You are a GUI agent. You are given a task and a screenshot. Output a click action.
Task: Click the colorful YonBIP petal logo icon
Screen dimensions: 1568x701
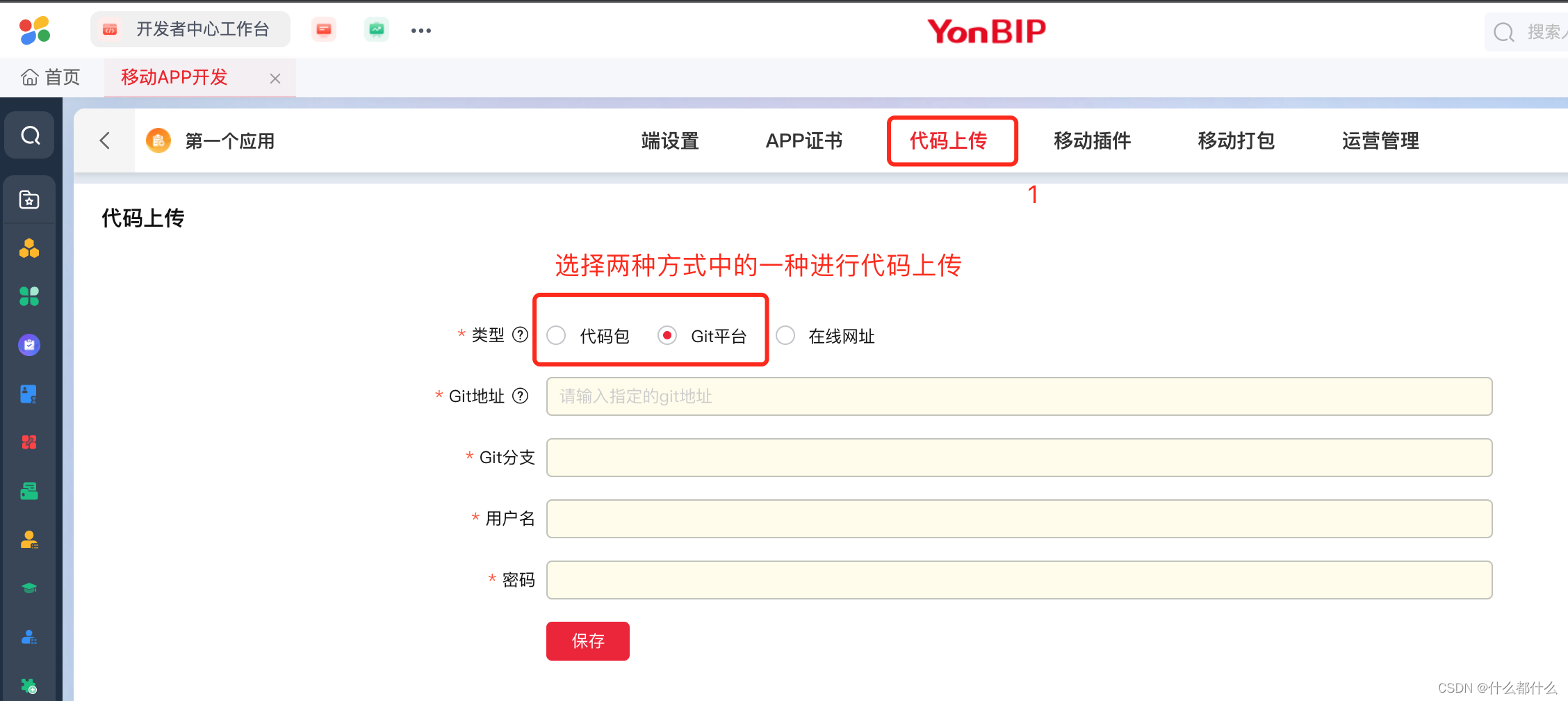(35, 30)
